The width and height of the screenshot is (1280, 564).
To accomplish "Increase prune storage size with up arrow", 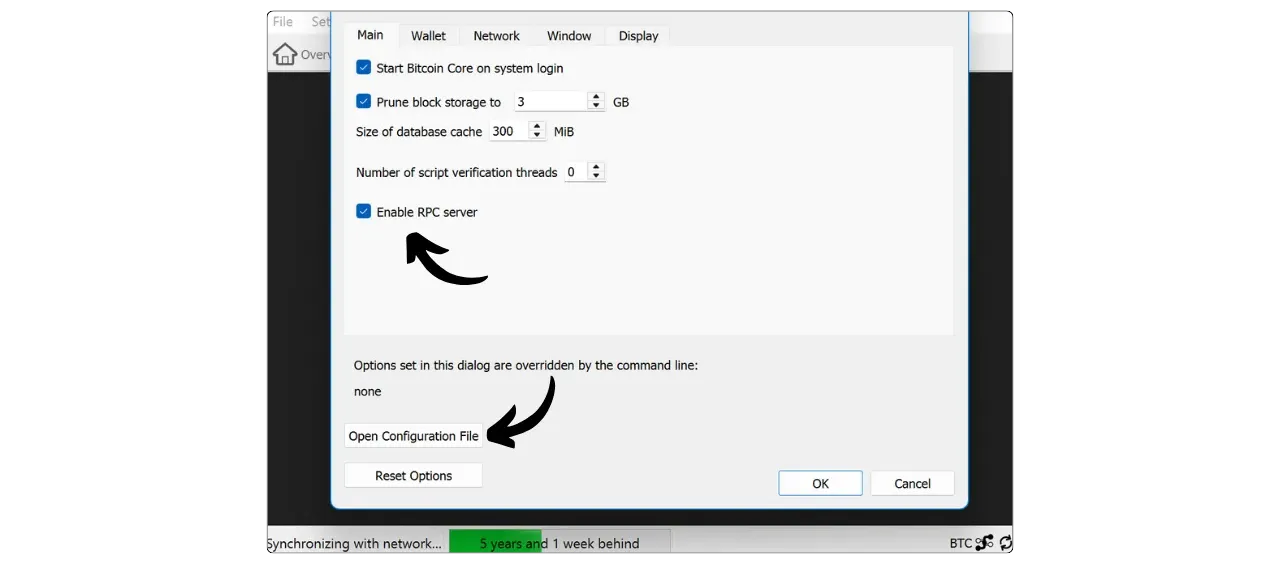I will 597,97.
